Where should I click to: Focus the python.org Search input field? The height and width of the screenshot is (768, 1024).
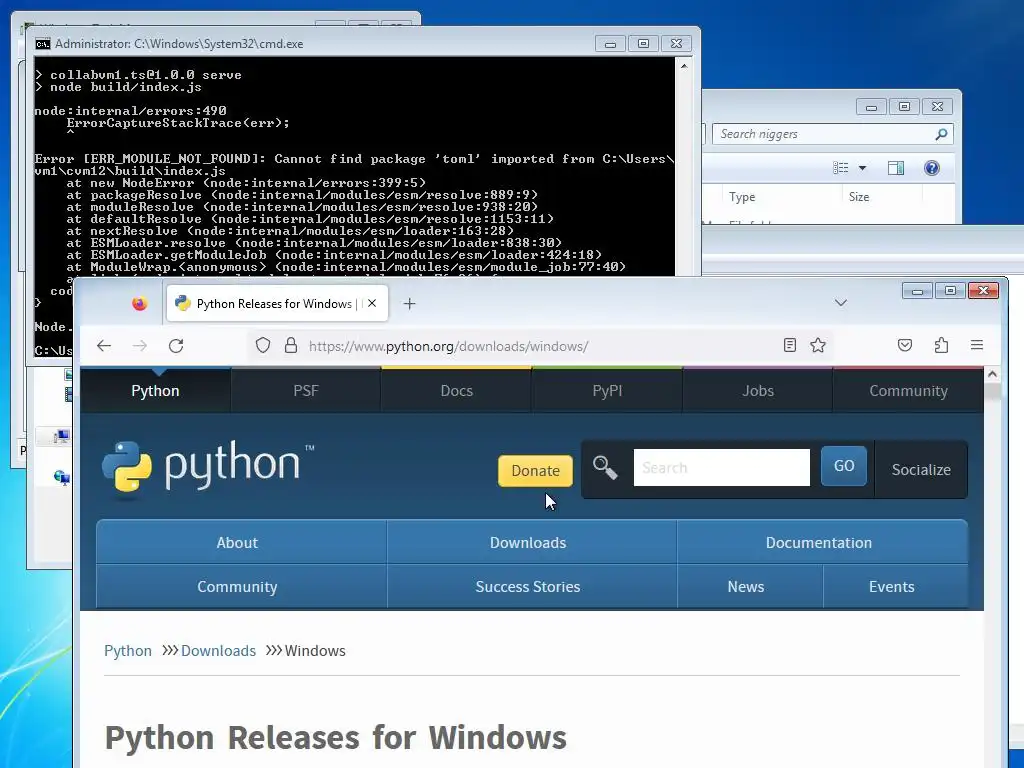[722, 468]
